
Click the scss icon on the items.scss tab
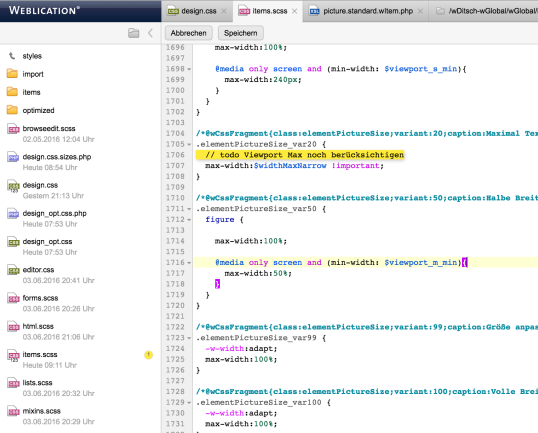point(244,11)
